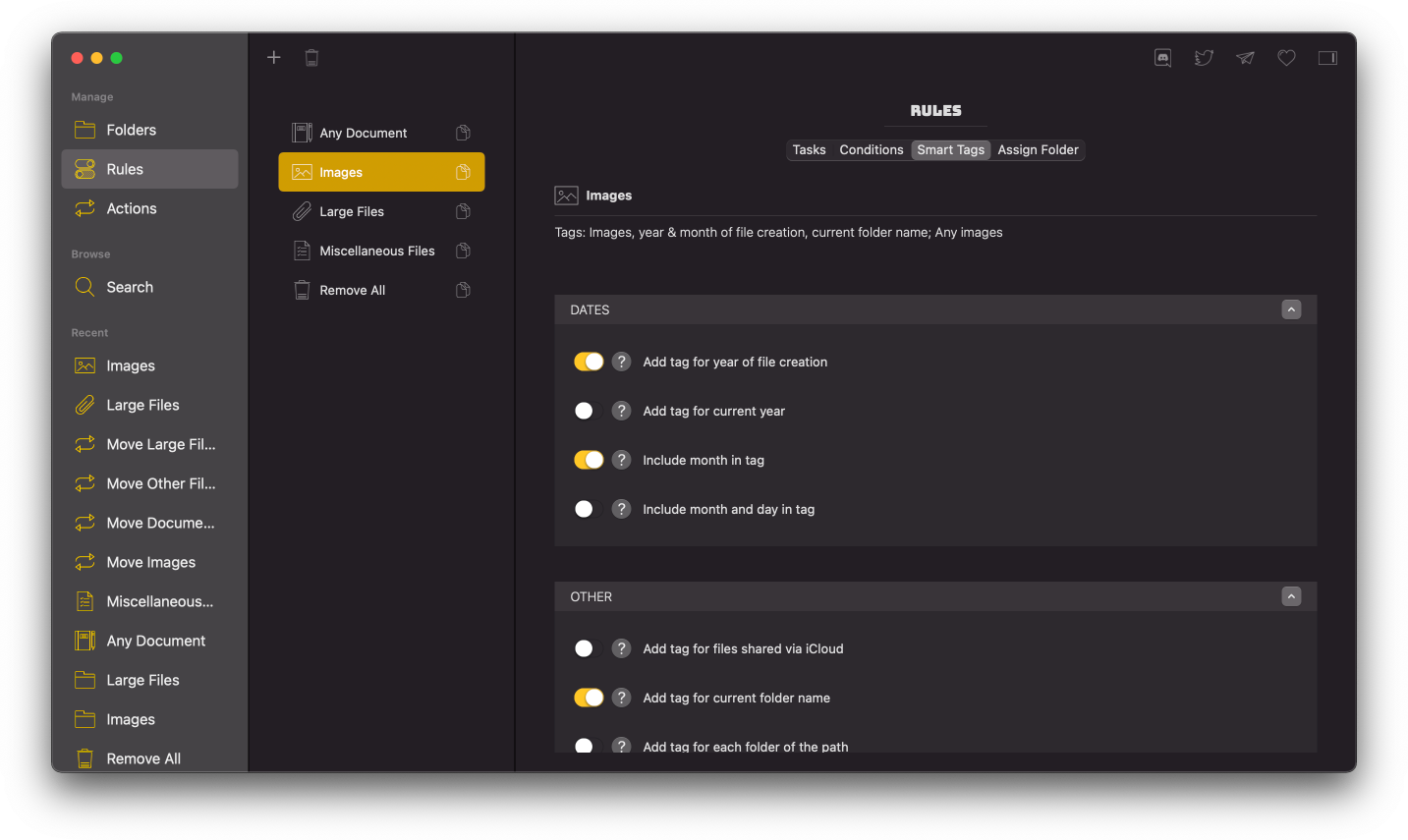Click the heart donation icon

click(x=1286, y=57)
